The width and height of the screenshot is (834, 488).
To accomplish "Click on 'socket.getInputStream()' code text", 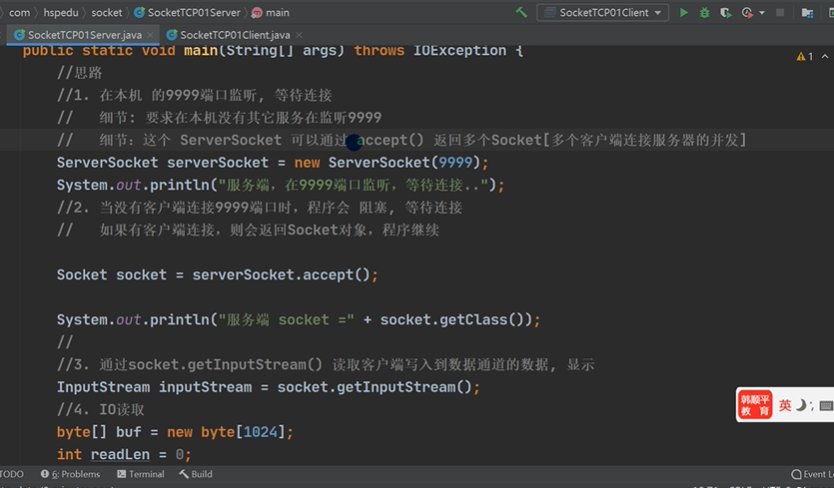I will tap(374, 387).
